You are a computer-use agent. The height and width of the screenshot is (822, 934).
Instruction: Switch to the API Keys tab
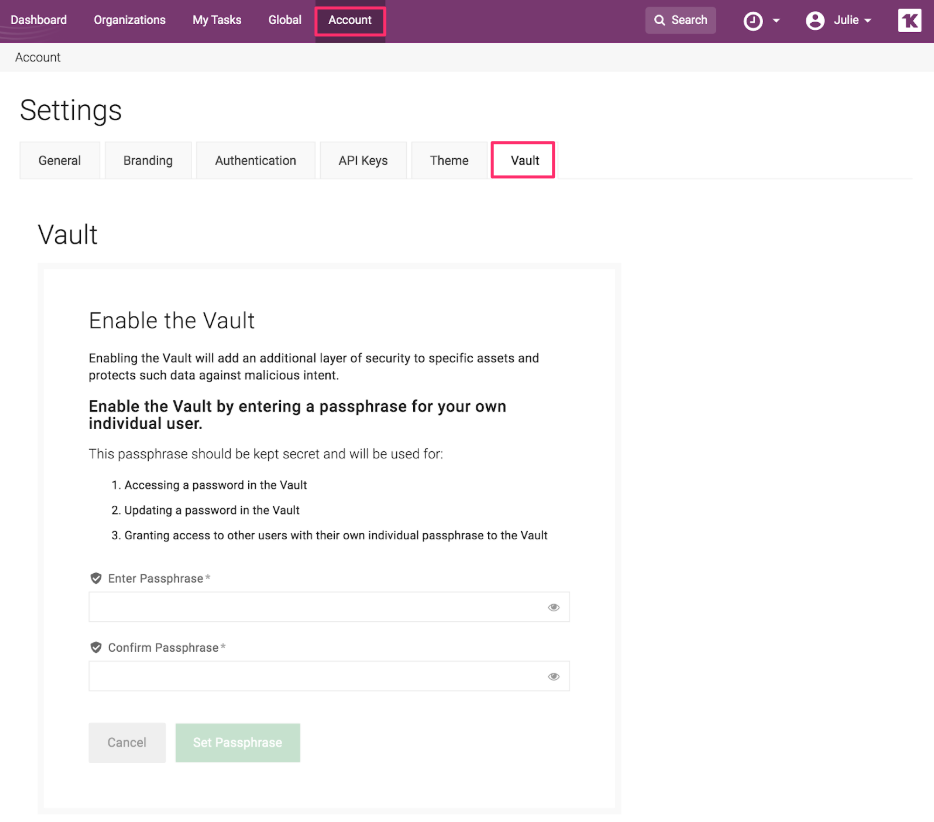(363, 160)
